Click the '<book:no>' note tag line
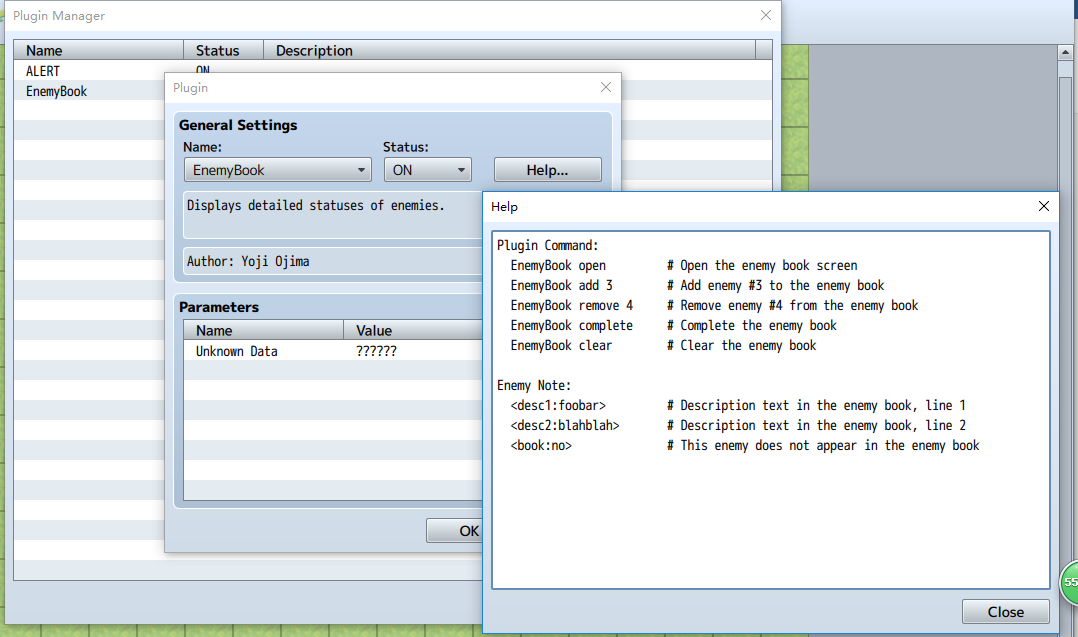 pos(745,445)
